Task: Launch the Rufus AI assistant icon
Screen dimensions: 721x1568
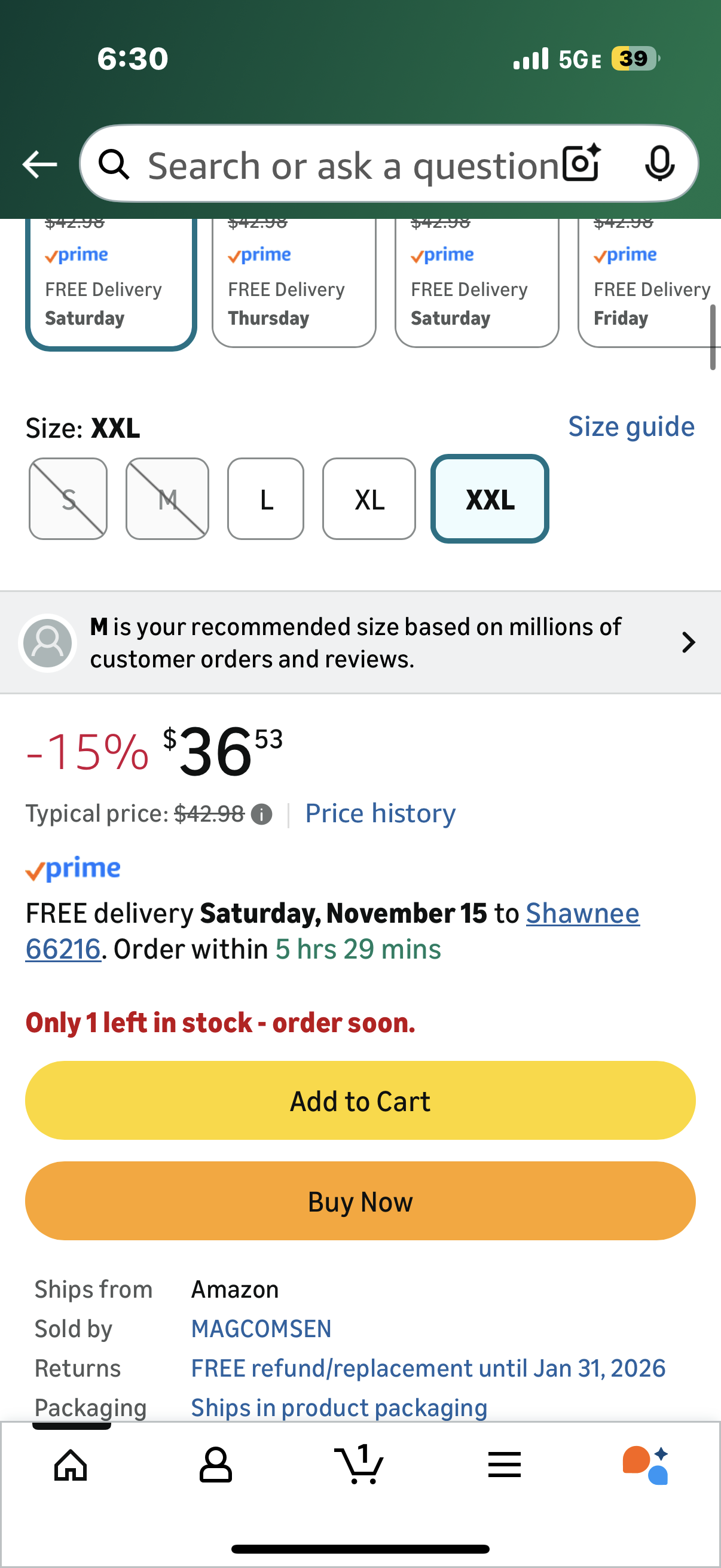Action: pyautogui.click(x=646, y=1465)
